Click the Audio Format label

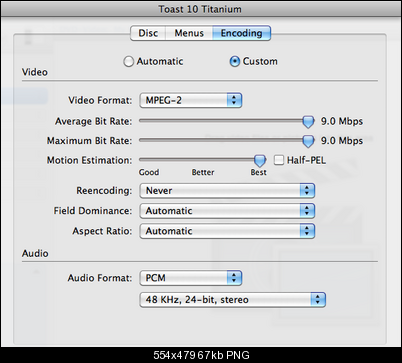click(x=100, y=278)
